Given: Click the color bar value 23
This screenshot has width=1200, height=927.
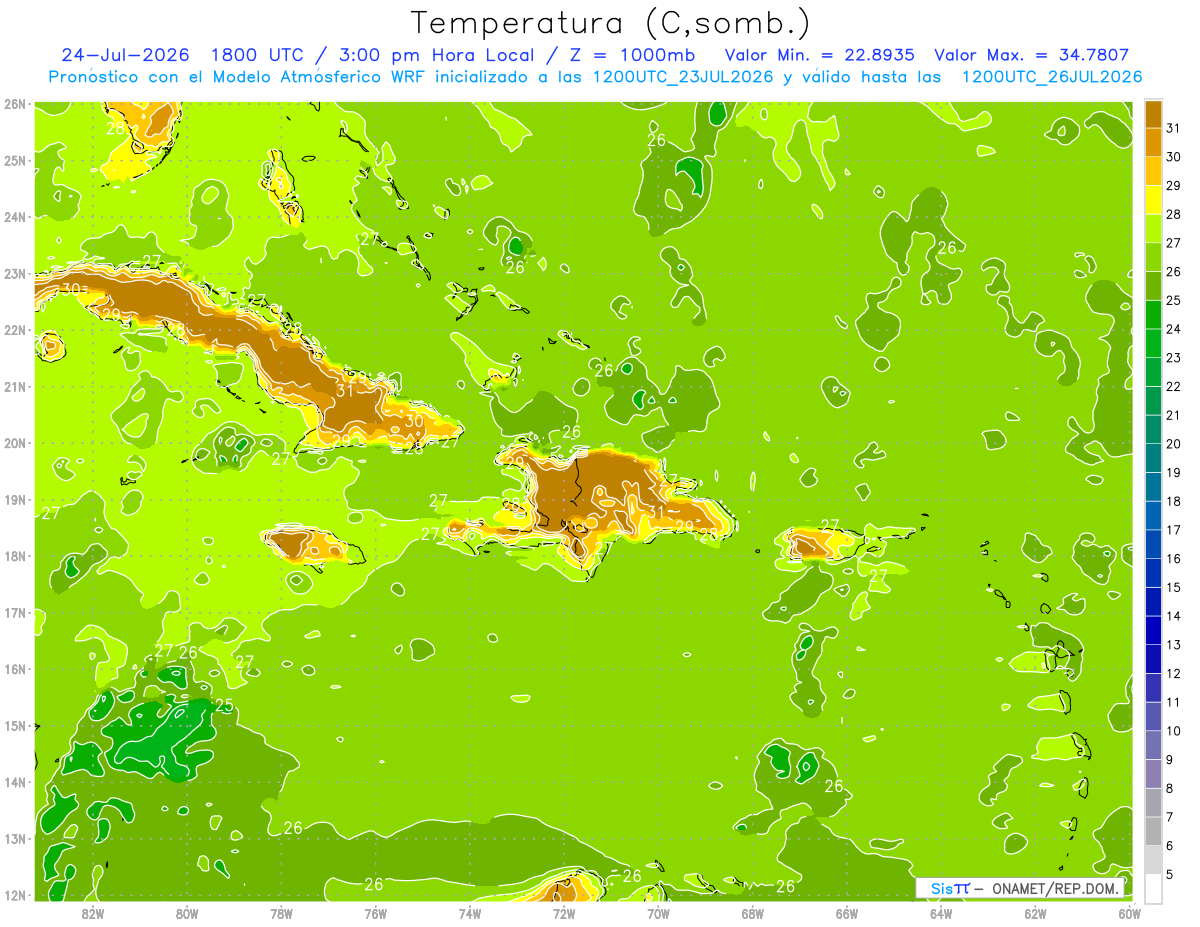Looking at the screenshot, I should click(x=1173, y=358).
